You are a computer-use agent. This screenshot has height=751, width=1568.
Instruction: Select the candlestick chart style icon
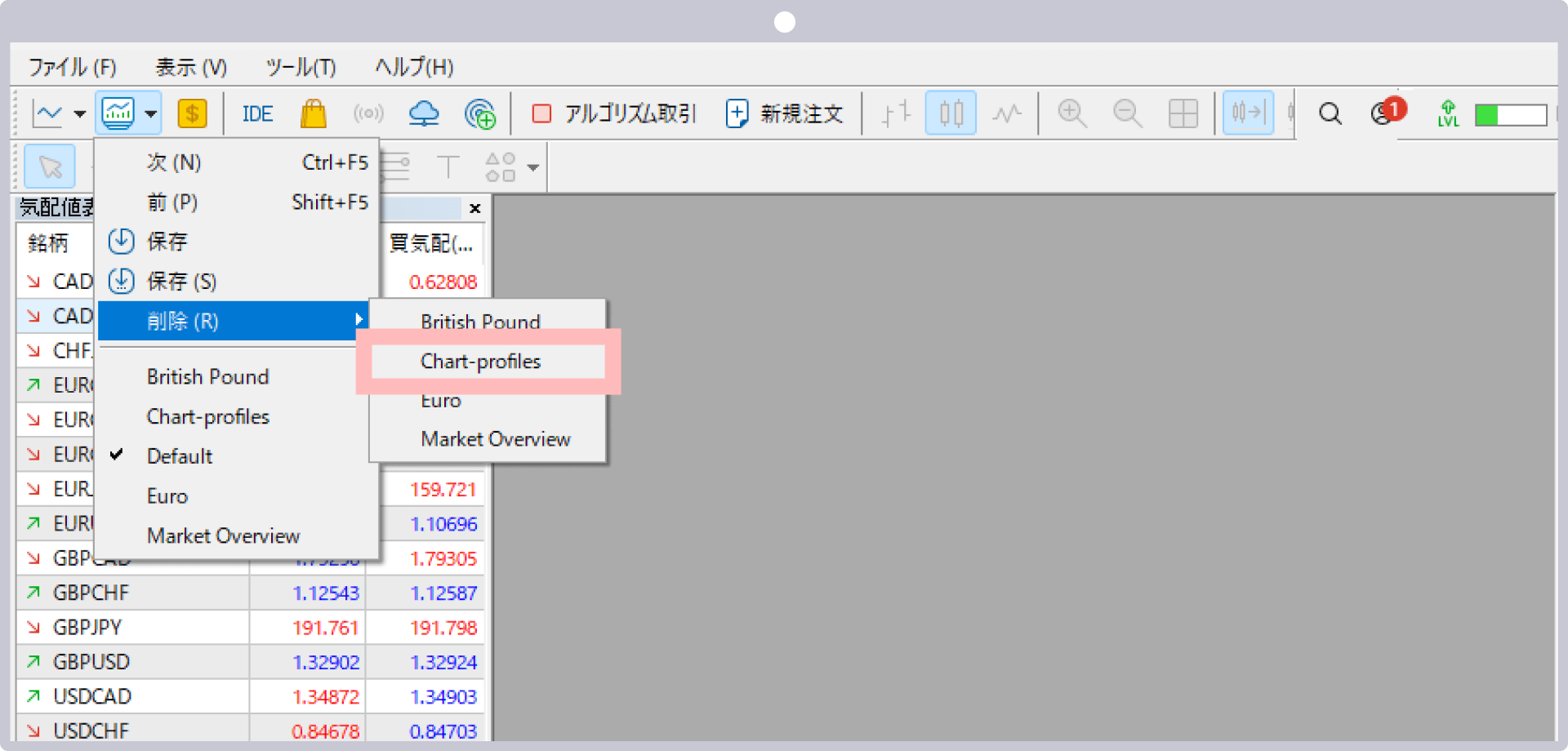pos(950,113)
